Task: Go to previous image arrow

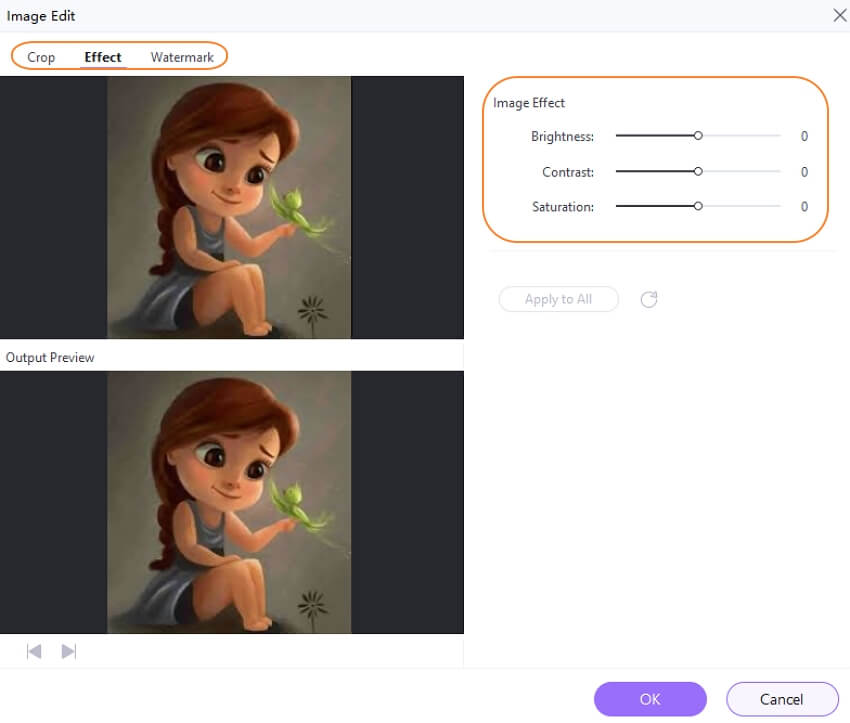Action: (x=34, y=651)
